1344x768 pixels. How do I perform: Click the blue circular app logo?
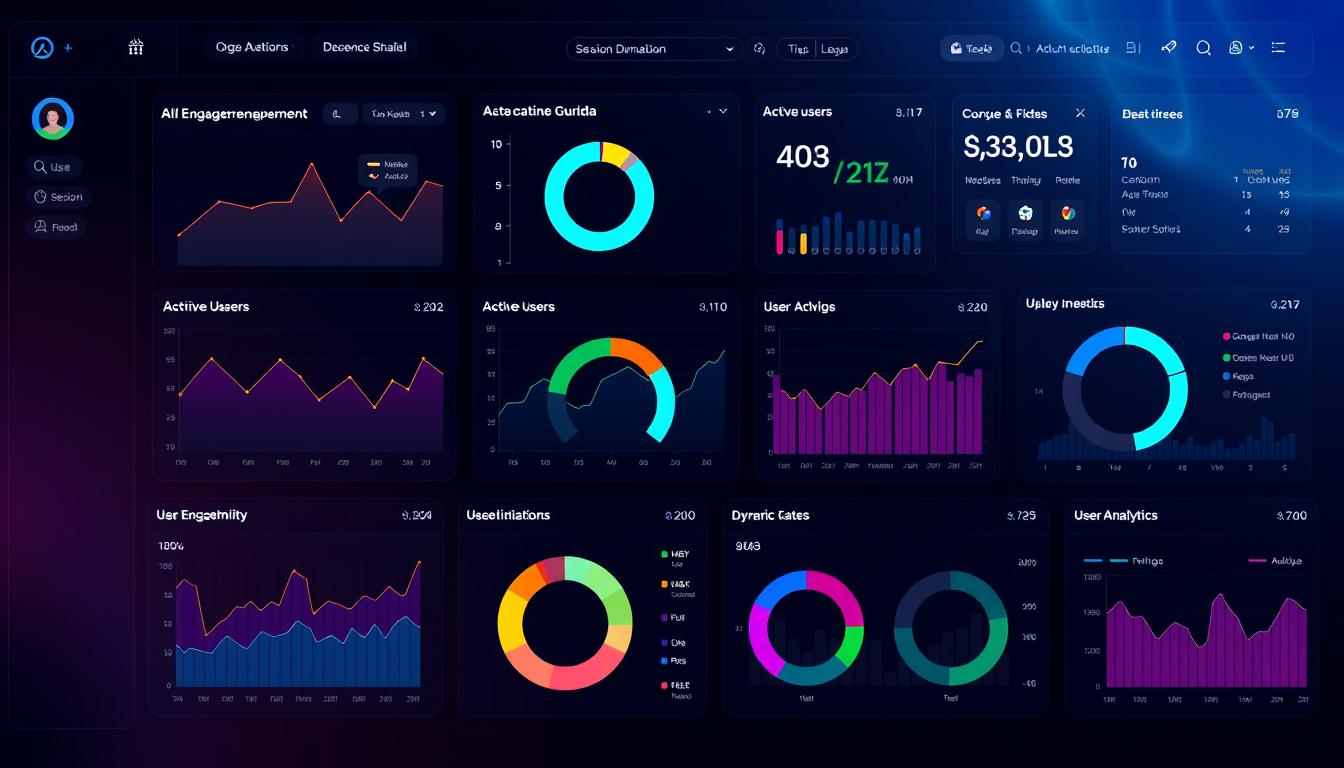[x=42, y=47]
